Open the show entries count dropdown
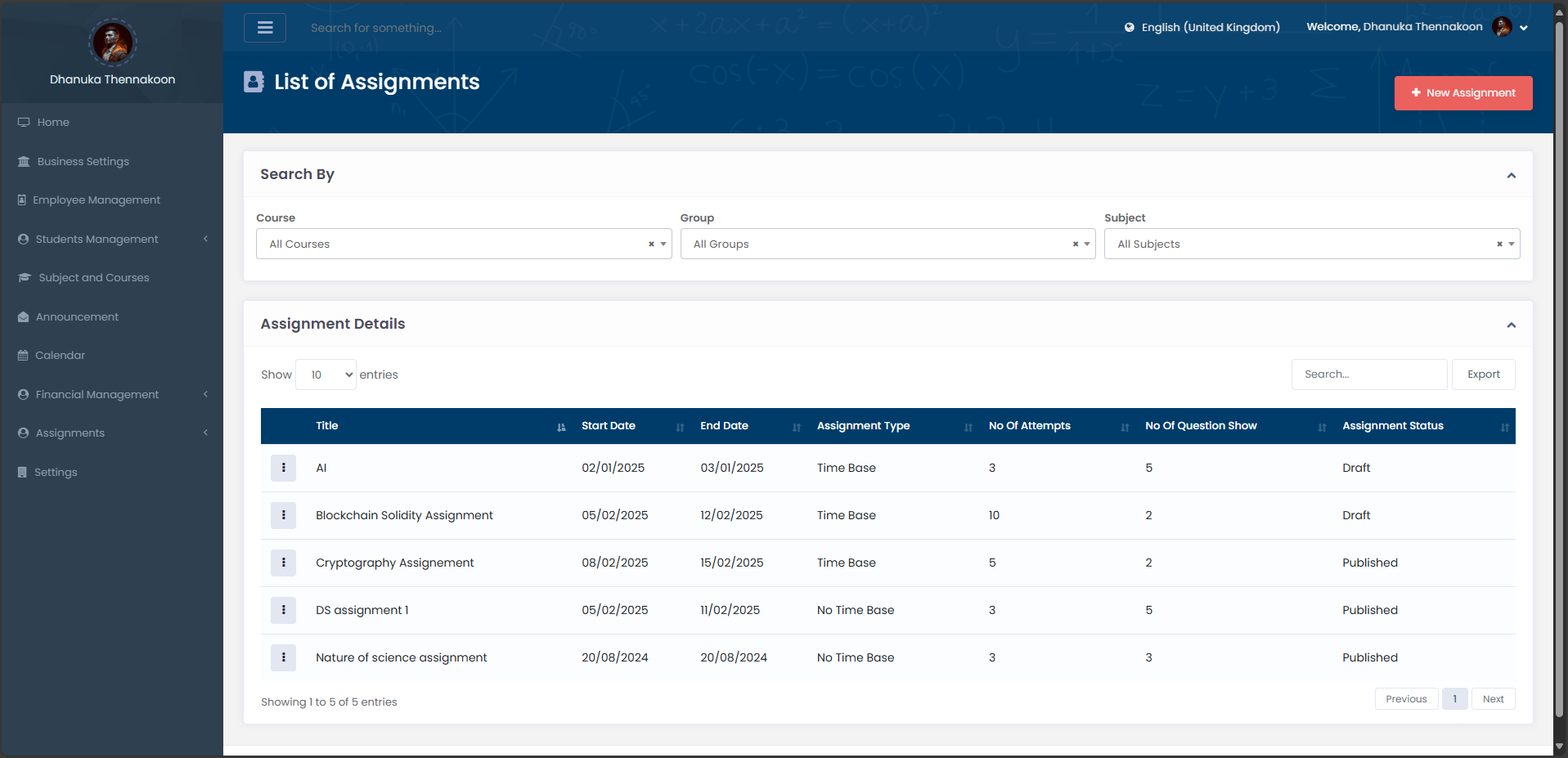This screenshot has height=758, width=1568. click(326, 375)
